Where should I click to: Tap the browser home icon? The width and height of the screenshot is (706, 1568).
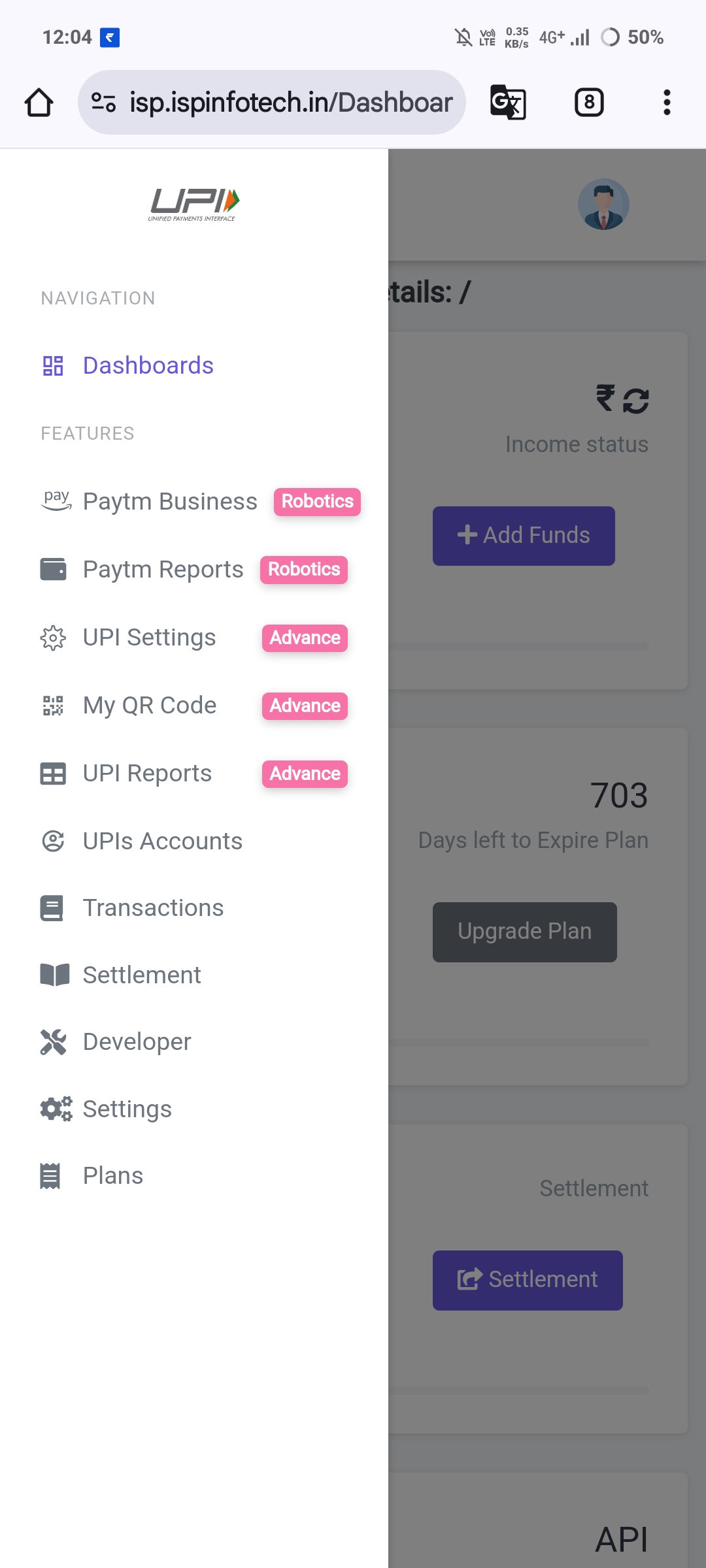(x=39, y=103)
